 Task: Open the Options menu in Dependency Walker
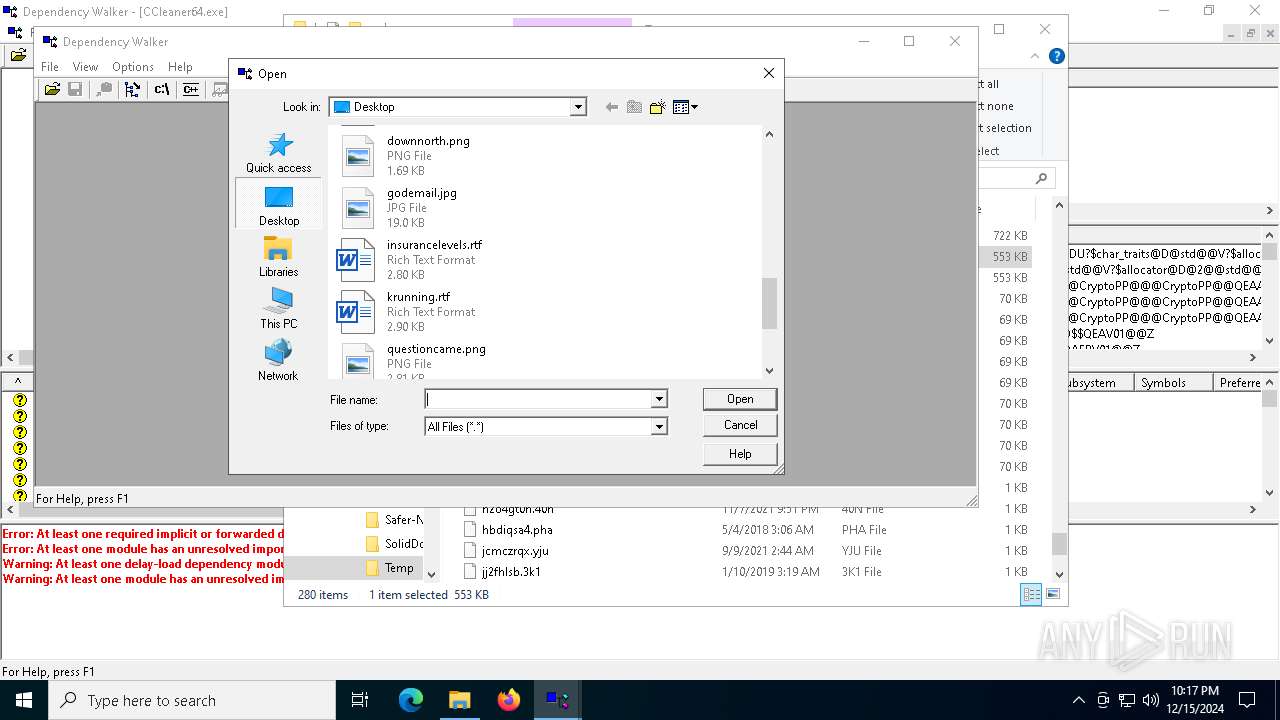point(133,67)
